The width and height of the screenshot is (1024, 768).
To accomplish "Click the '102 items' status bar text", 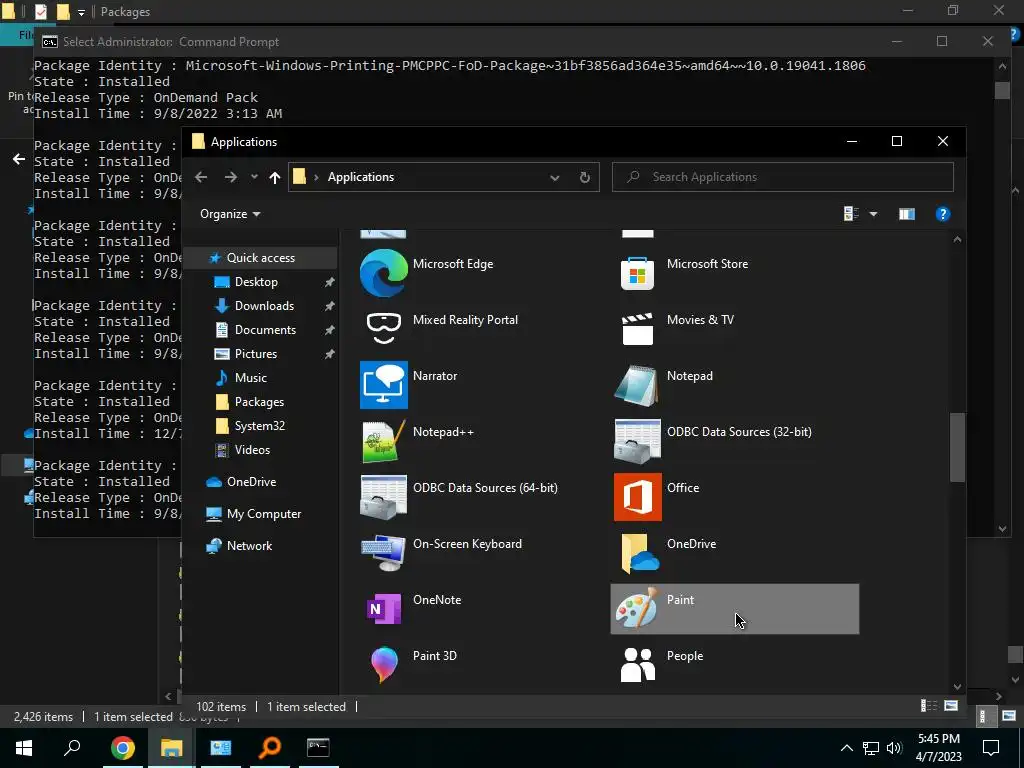I will pyautogui.click(x=221, y=707).
